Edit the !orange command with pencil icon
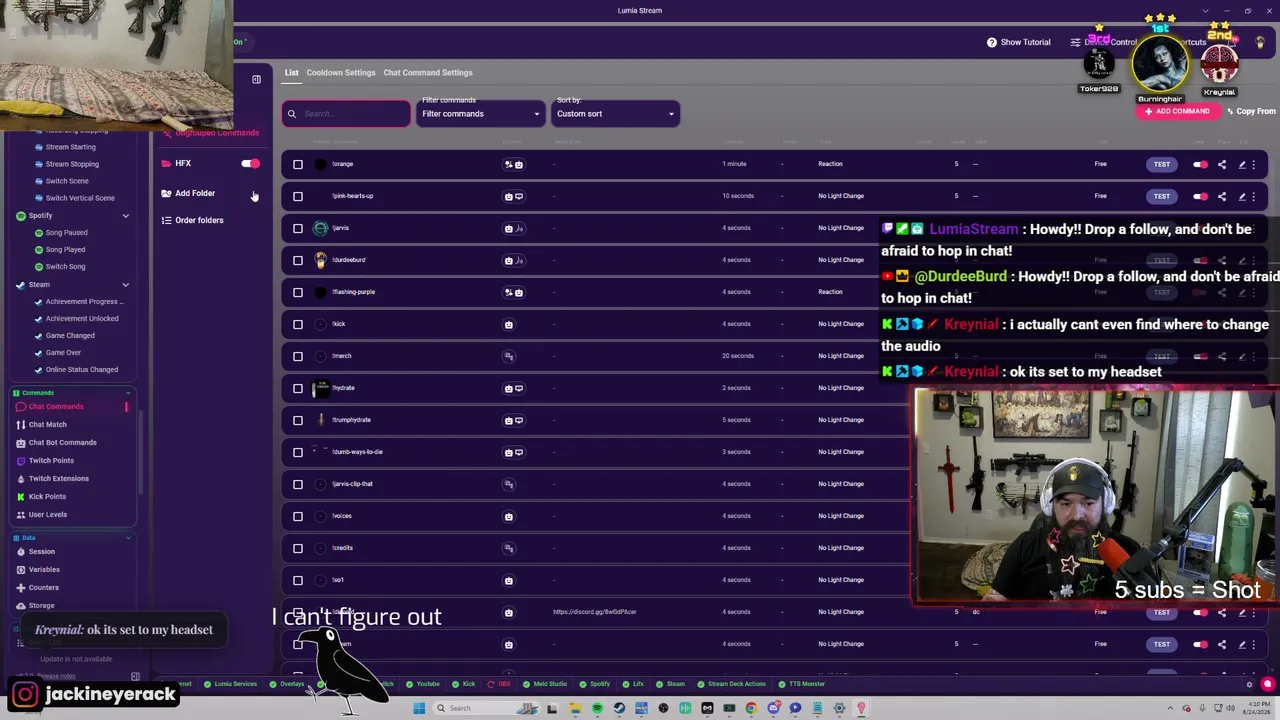This screenshot has height=720, width=1280. [1242, 164]
